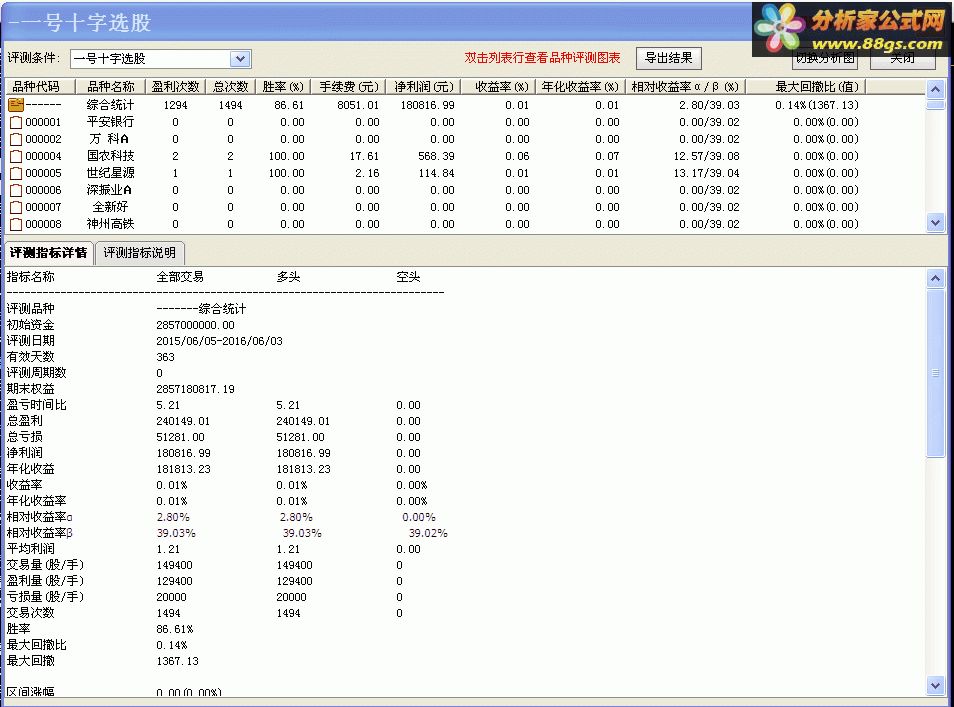Select the 万科A row name
Viewport: 954px width, 707px height.
tap(110, 139)
